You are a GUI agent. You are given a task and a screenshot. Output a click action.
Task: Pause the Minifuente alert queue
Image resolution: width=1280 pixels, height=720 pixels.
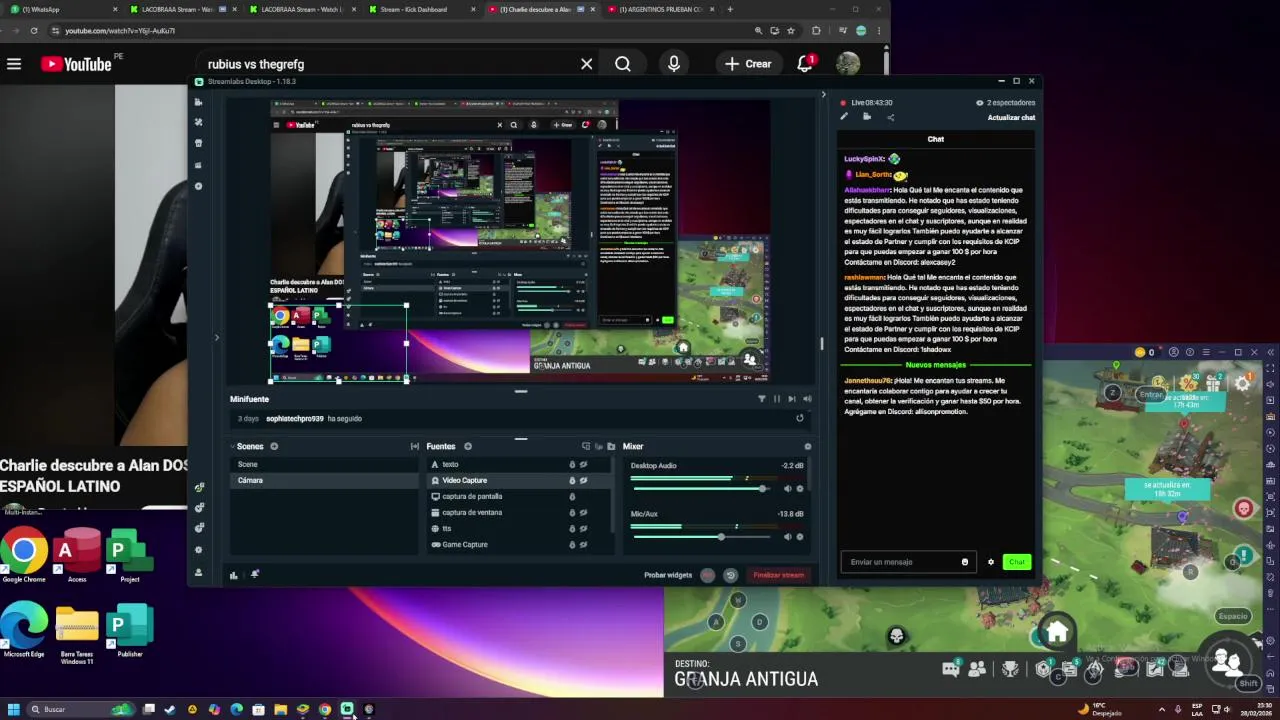coord(777,399)
